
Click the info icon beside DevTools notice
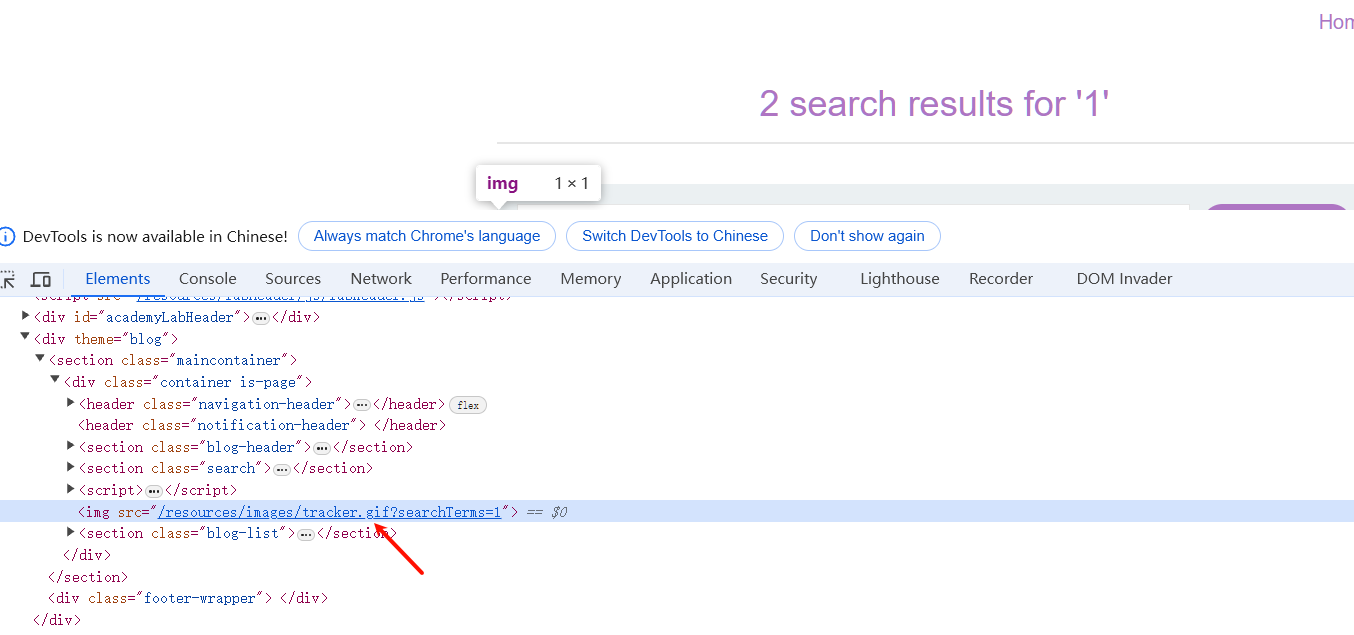7,237
